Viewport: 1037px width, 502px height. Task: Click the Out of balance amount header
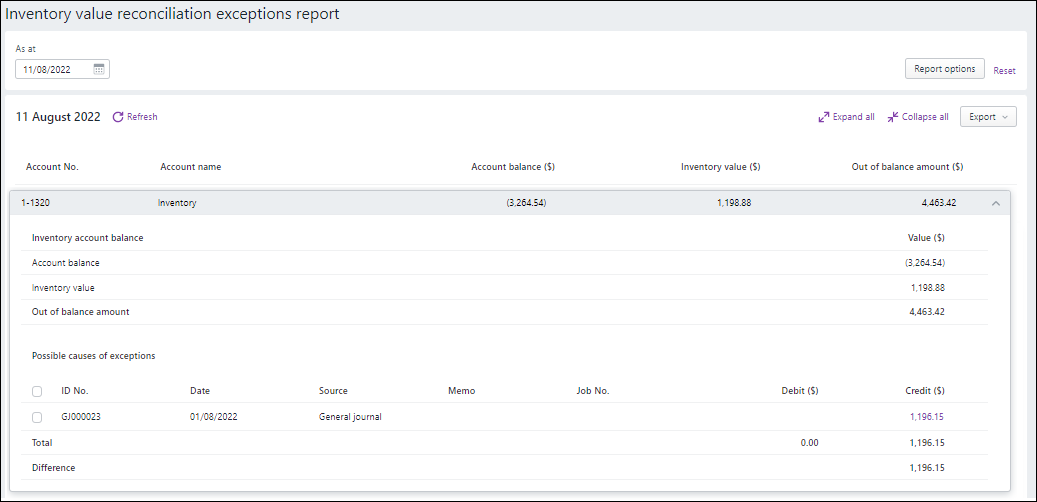tap(907, 167)
